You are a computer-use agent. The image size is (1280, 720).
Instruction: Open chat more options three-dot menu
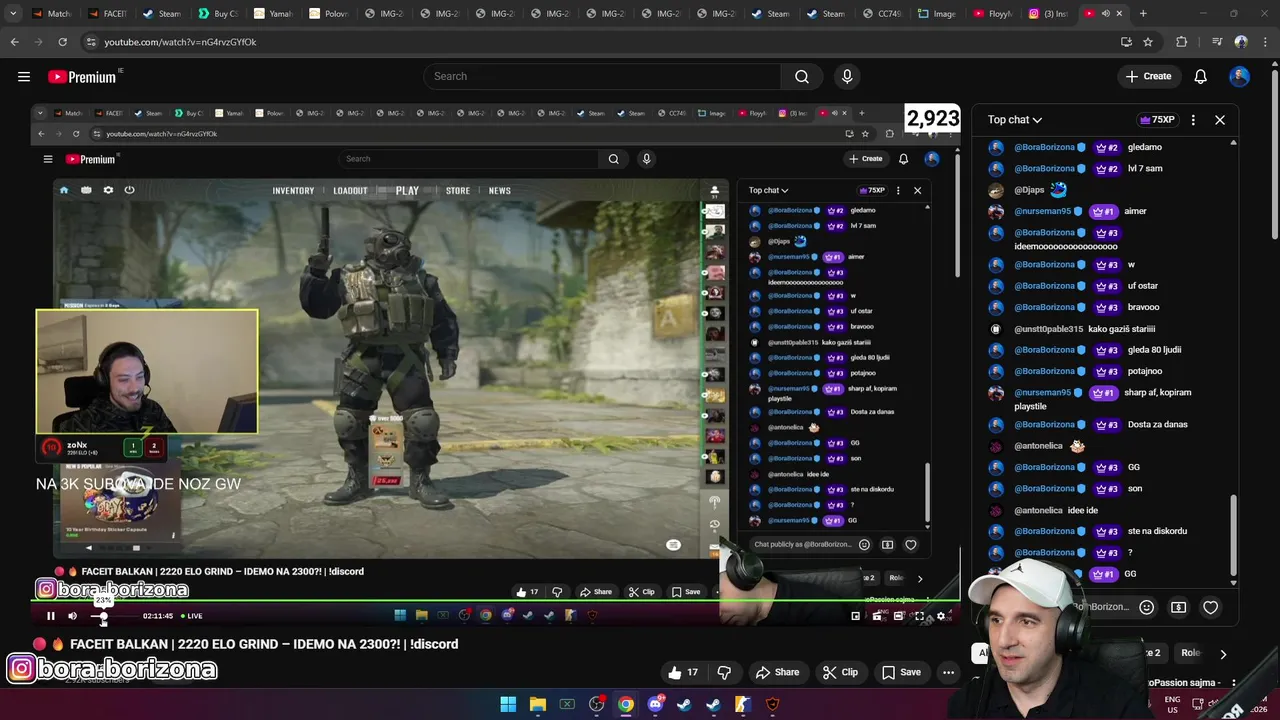coord(1193,120)
